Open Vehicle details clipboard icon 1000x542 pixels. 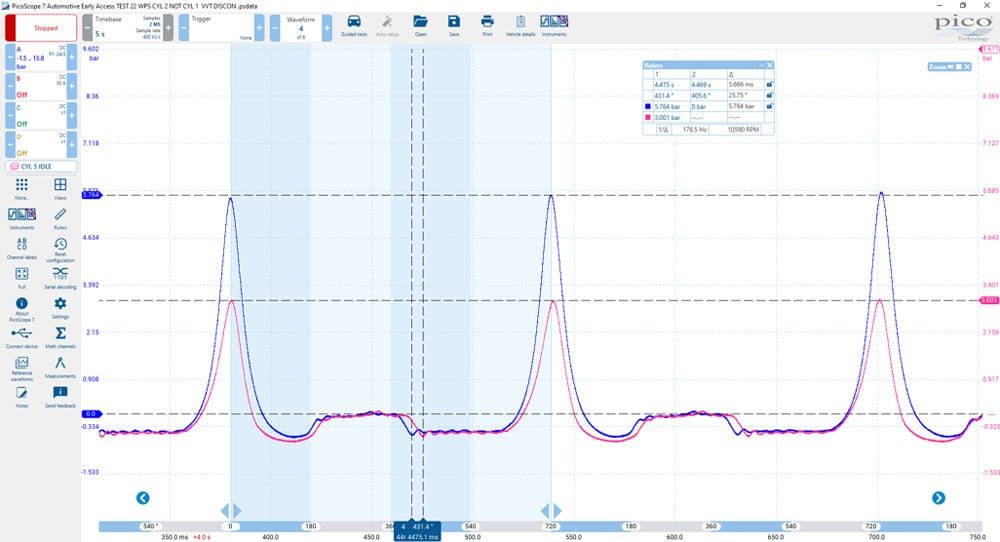[x=520, y=26]
